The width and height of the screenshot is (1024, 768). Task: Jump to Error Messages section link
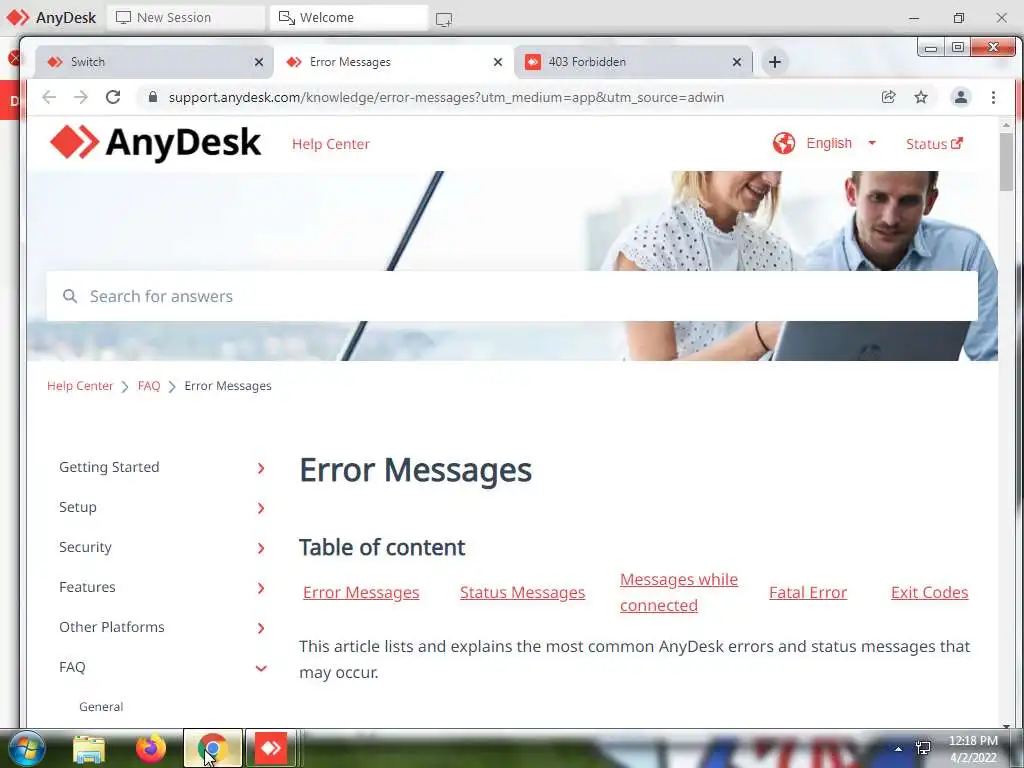click(361, 592)
